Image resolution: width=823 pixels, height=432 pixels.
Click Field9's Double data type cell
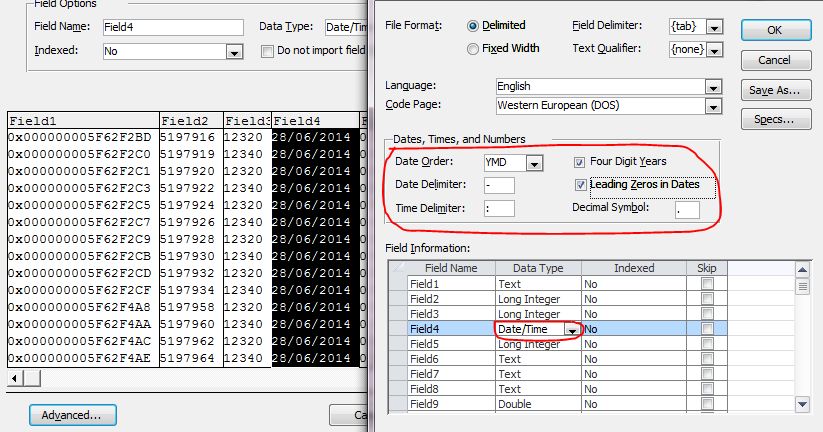point(539,404)
